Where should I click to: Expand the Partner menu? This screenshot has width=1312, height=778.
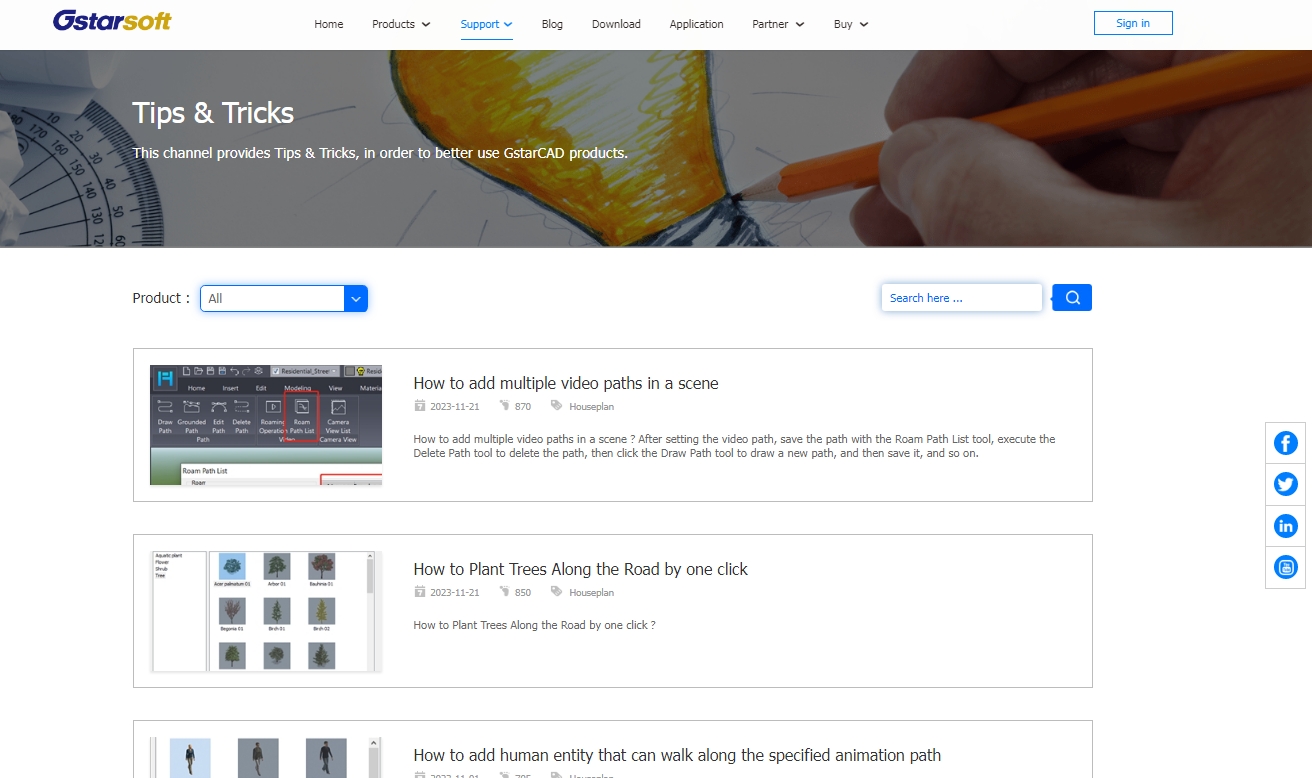(778, 24)
